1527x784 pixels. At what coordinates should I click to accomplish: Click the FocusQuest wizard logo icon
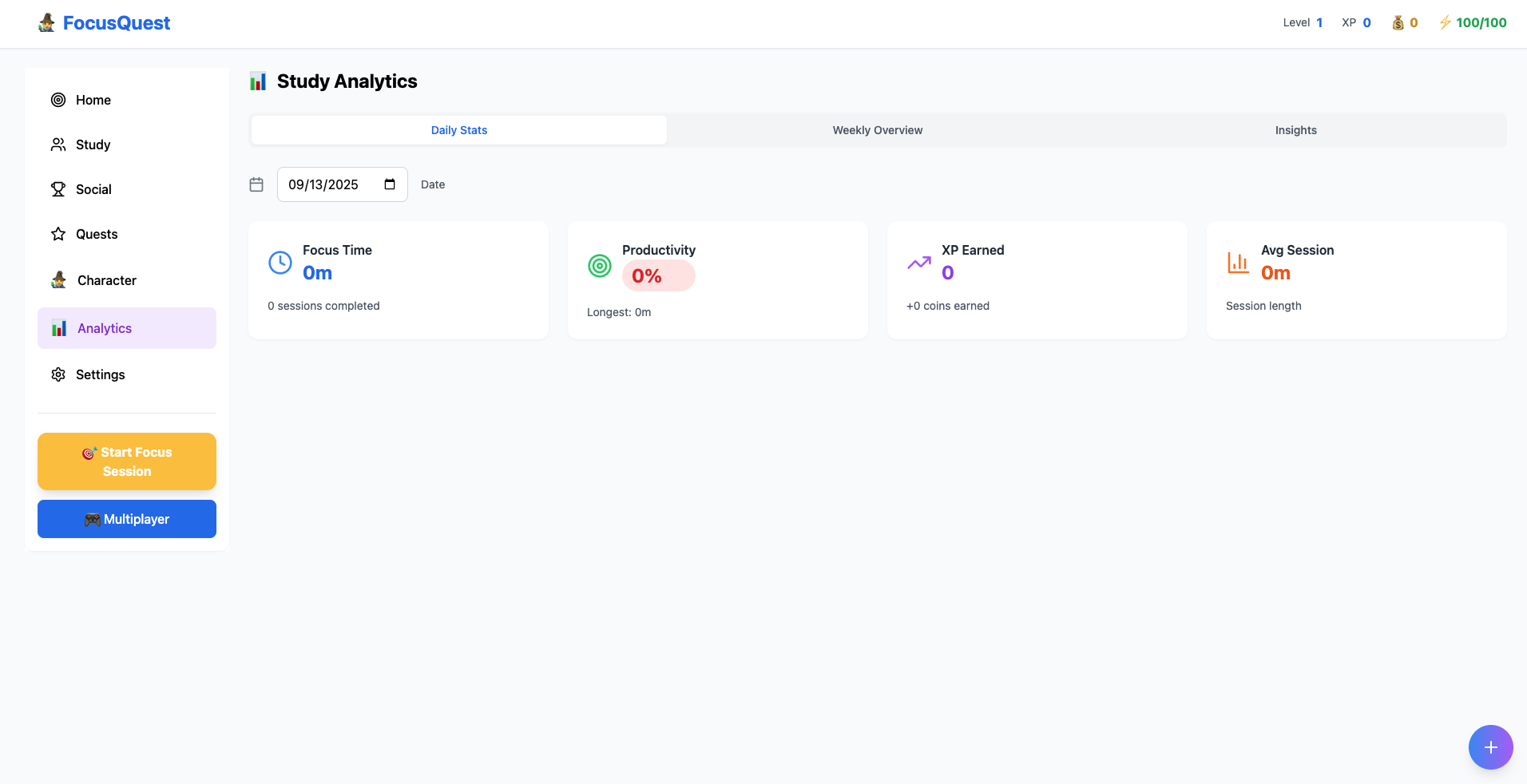pos(47,22)
